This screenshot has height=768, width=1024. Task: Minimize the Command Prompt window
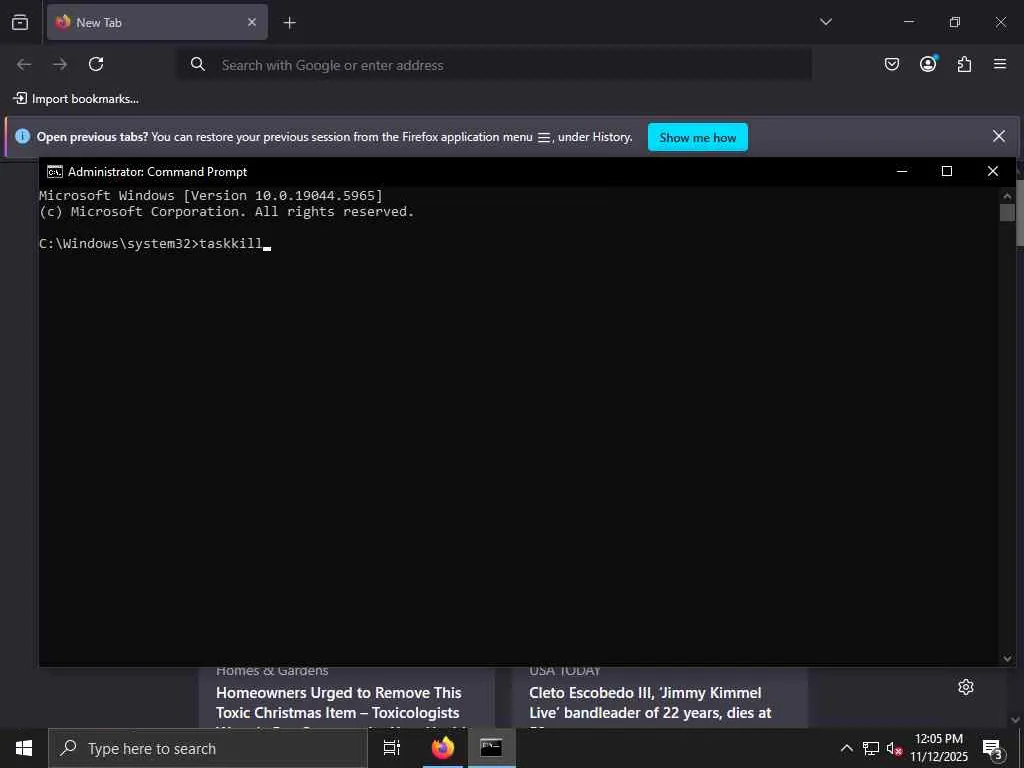click(x=902, y=171)
